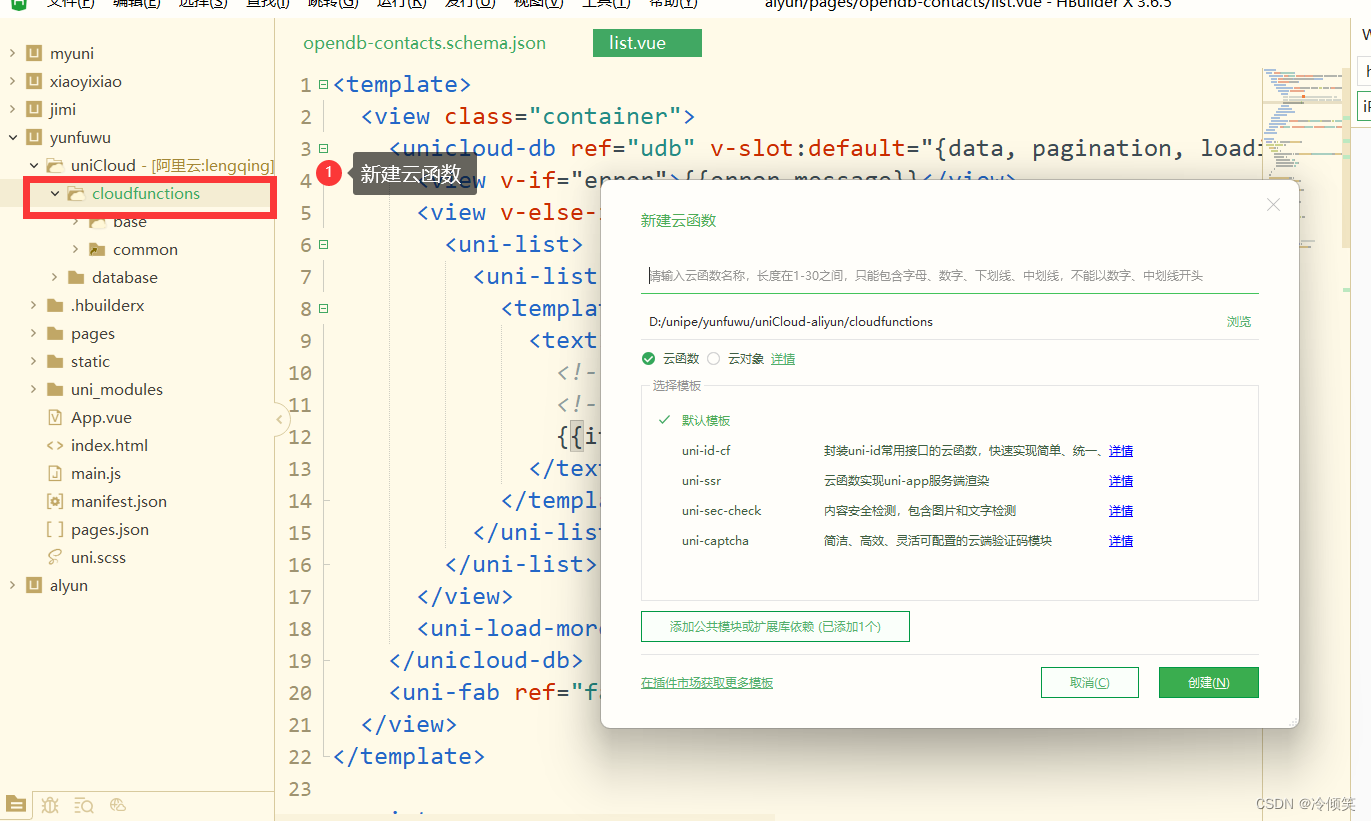This screenshot has height=821, width=1371.
Task: Open 详情 link for uni-captcha
Action: coord(1121,541)
